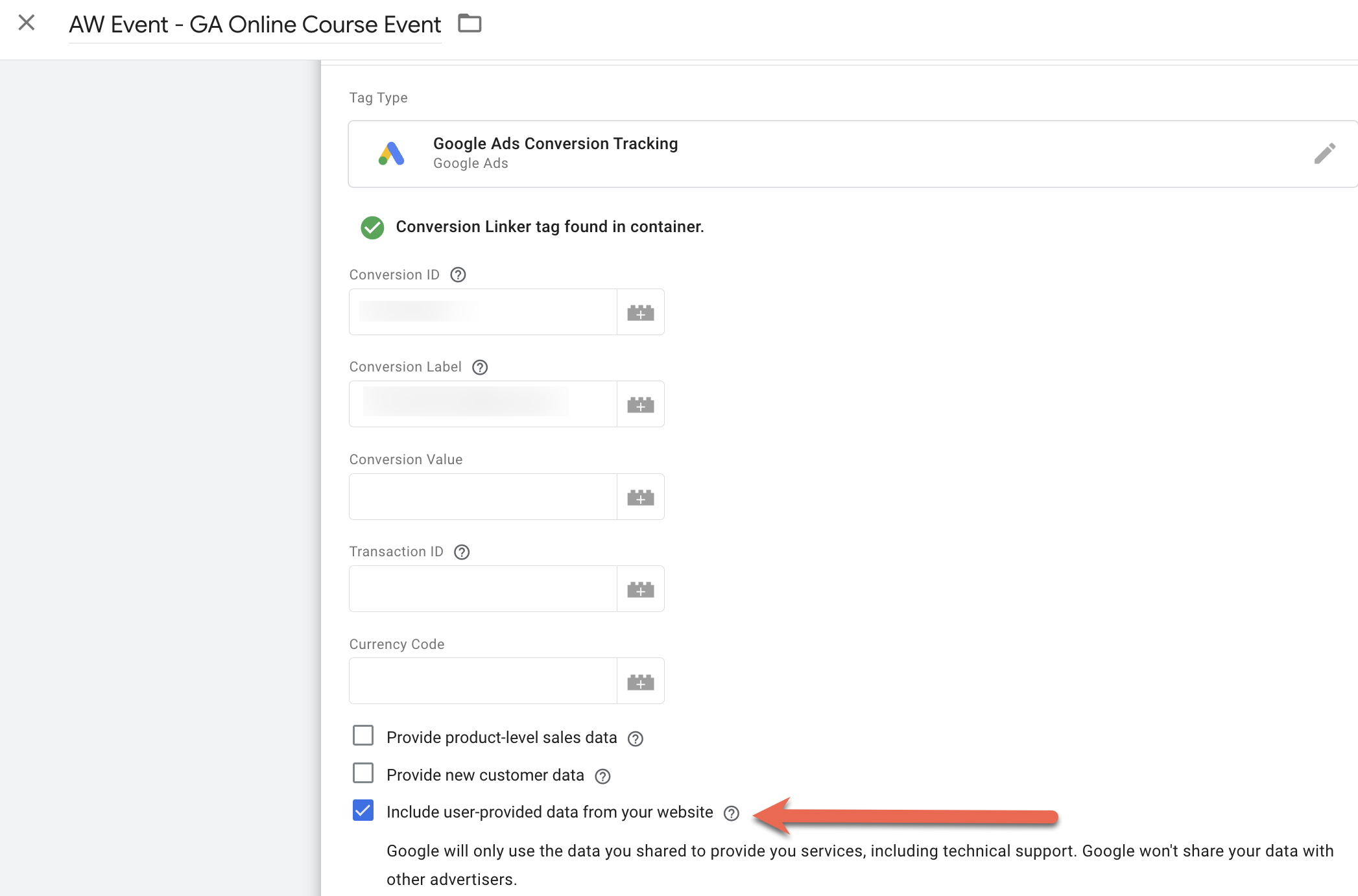Open help for Transaction ID
This screenshot has height=896, width=1358.
(462, 552)
